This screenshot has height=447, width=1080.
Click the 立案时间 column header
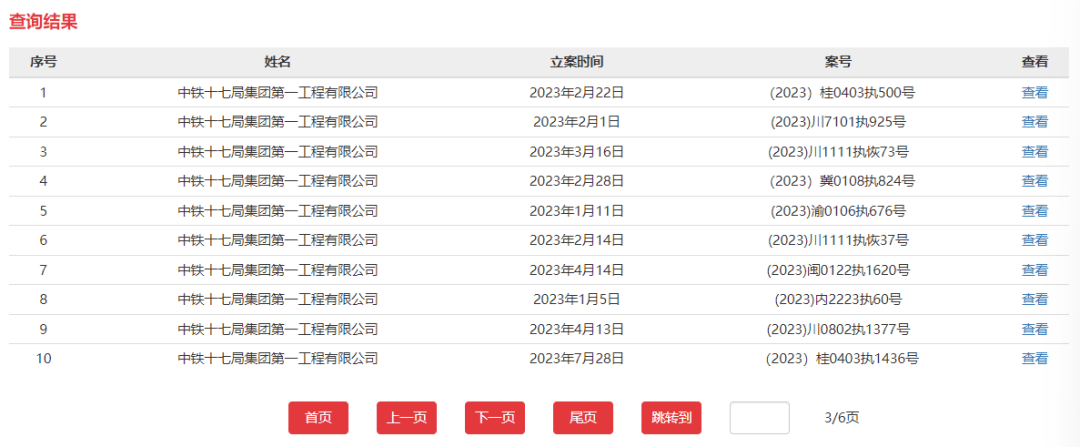(x=577, y=62)
